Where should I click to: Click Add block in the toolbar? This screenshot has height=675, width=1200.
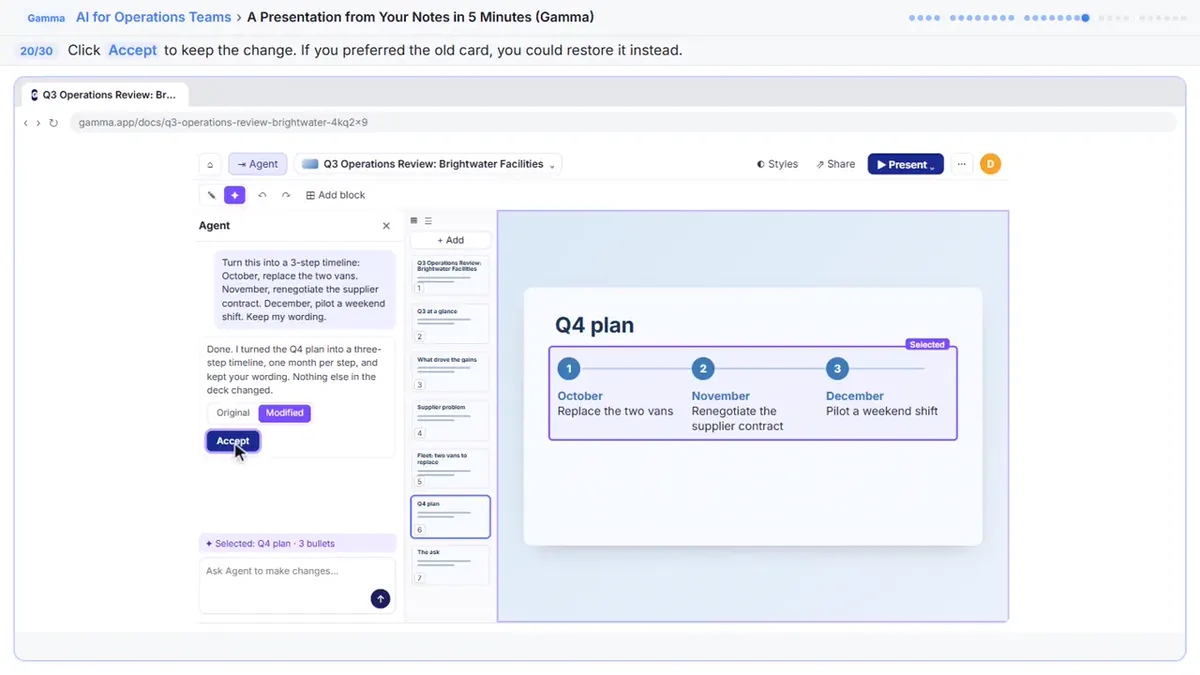click(x=336, y=195)
